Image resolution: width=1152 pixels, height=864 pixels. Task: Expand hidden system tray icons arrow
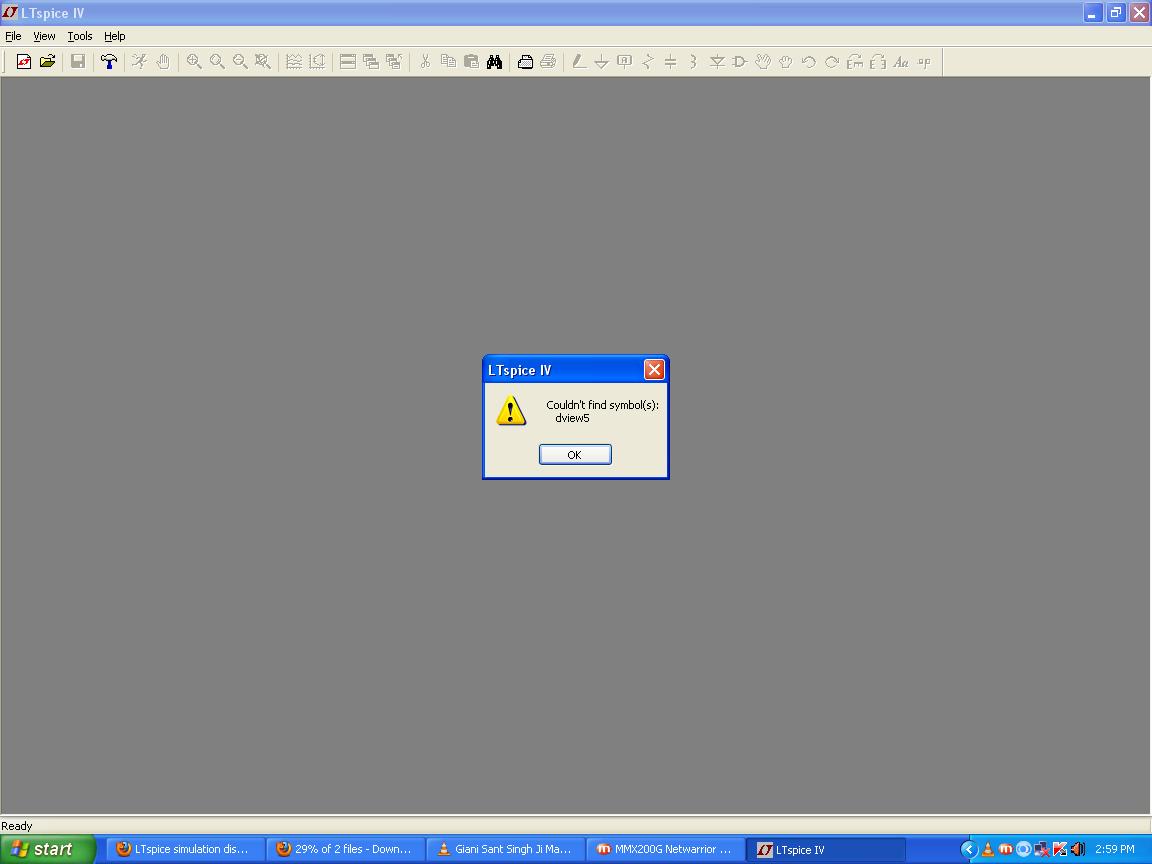(x=969, y=849)
